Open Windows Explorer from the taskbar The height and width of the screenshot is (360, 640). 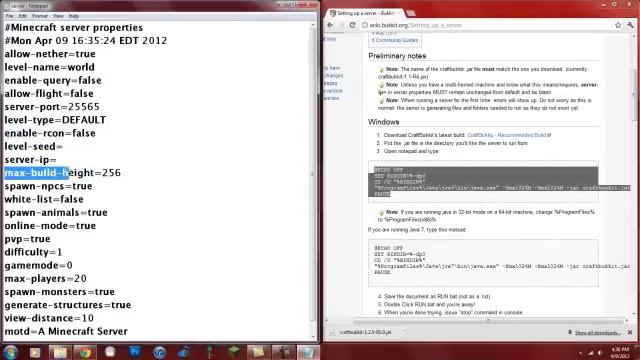tap(60, 352)
